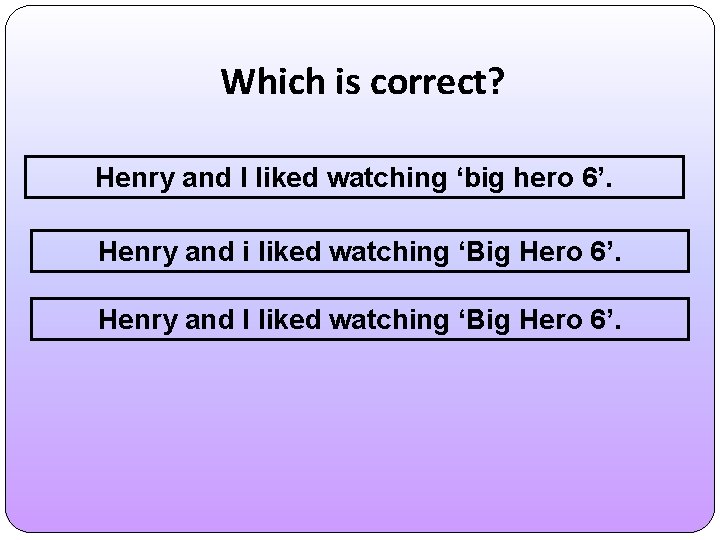
Task: Click the word 'is' in the title
Action: tap(342, 81)
